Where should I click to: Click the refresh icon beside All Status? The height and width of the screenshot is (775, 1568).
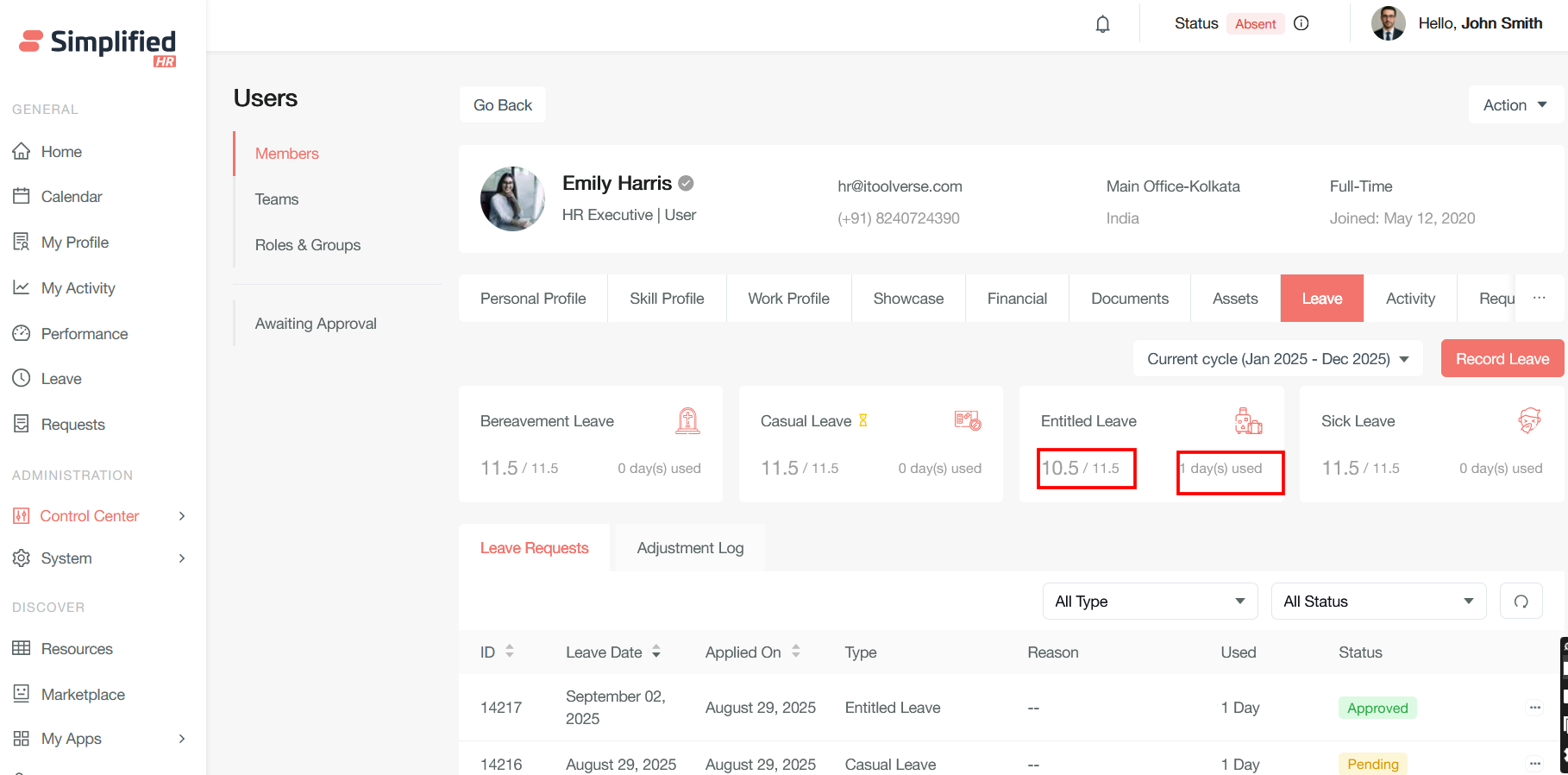coord(1521,602)
